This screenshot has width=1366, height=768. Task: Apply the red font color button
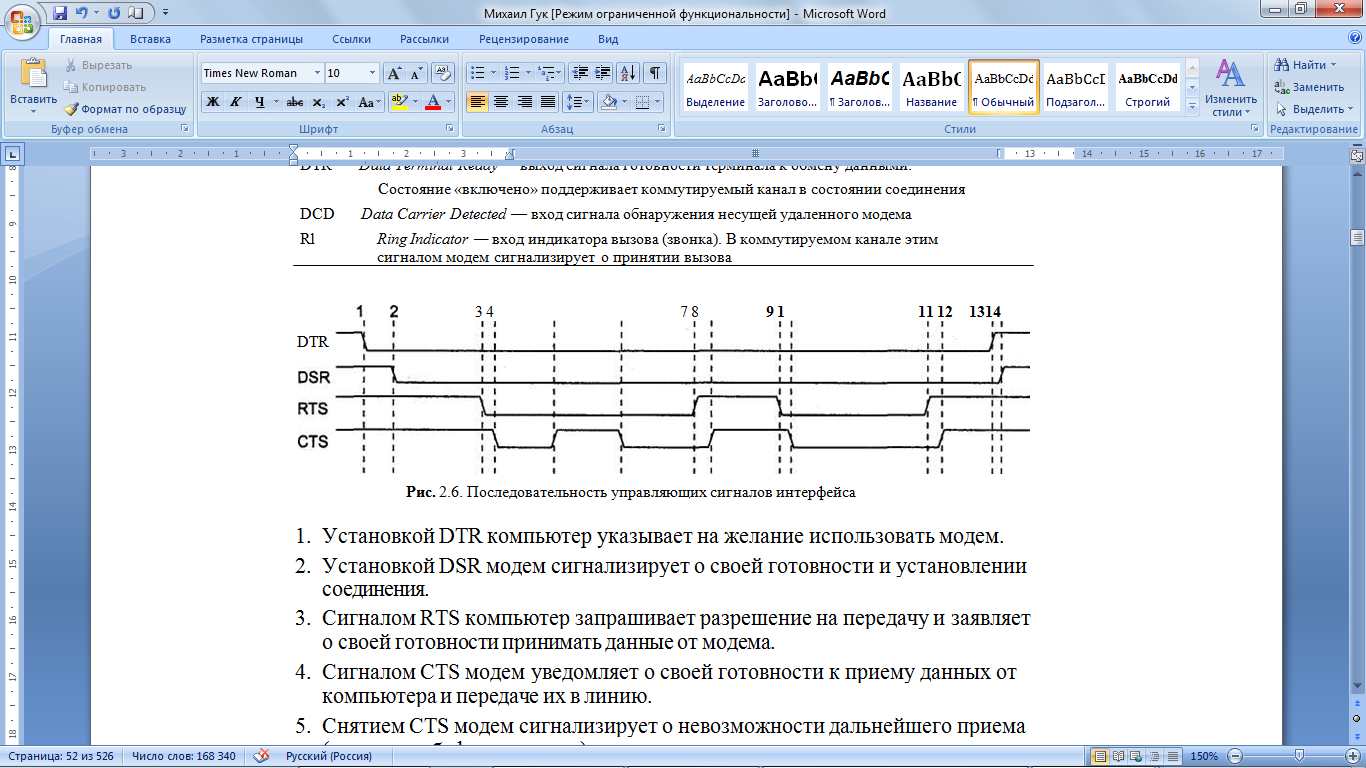pyautogui.click(x=433, y=102)
